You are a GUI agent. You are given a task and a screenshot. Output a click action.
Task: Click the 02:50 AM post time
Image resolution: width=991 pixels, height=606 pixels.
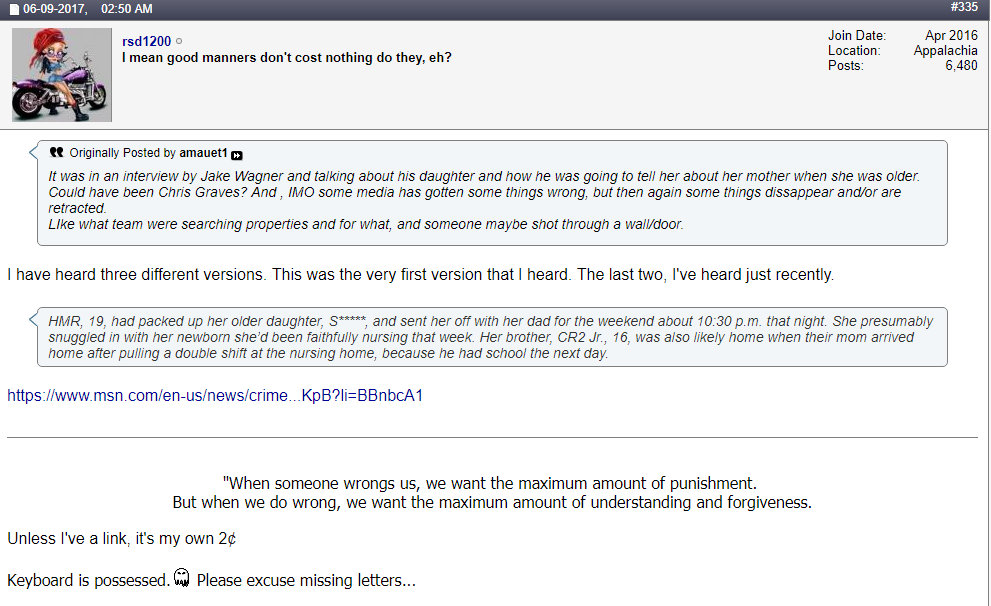tap(127, 9)
